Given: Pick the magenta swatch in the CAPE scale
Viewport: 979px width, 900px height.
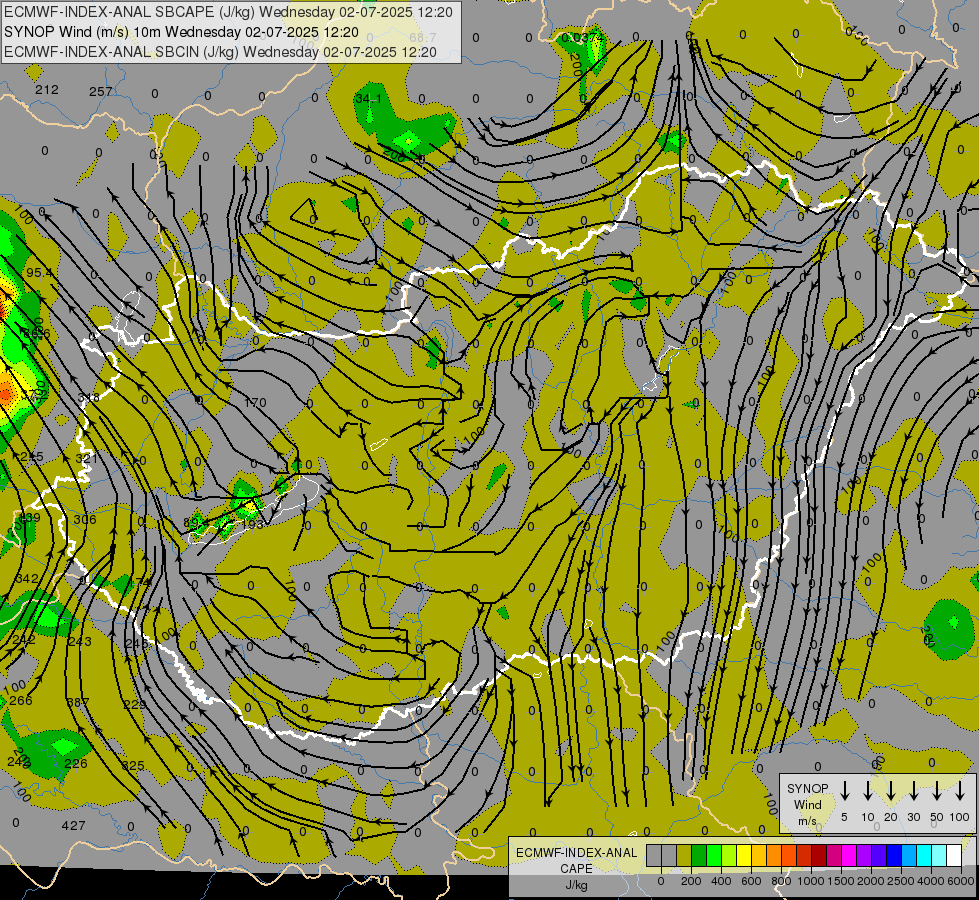Looking at the screenshot, I should coord(849,856).
